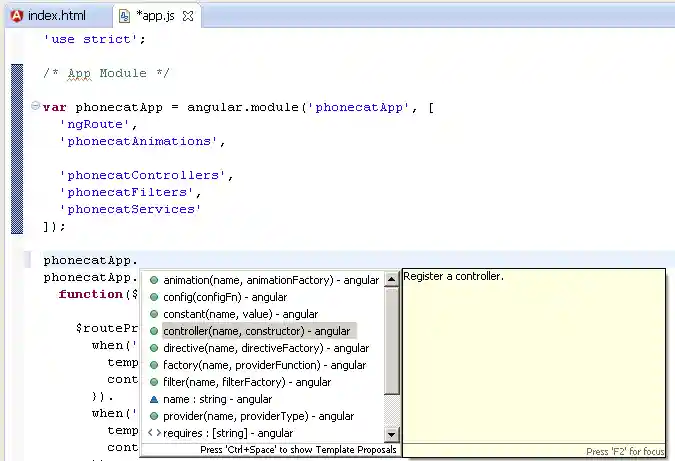Click the AngularJS icon on index.html tab
This screenshot has height=461, width=675.
click(x=16, y=16)
